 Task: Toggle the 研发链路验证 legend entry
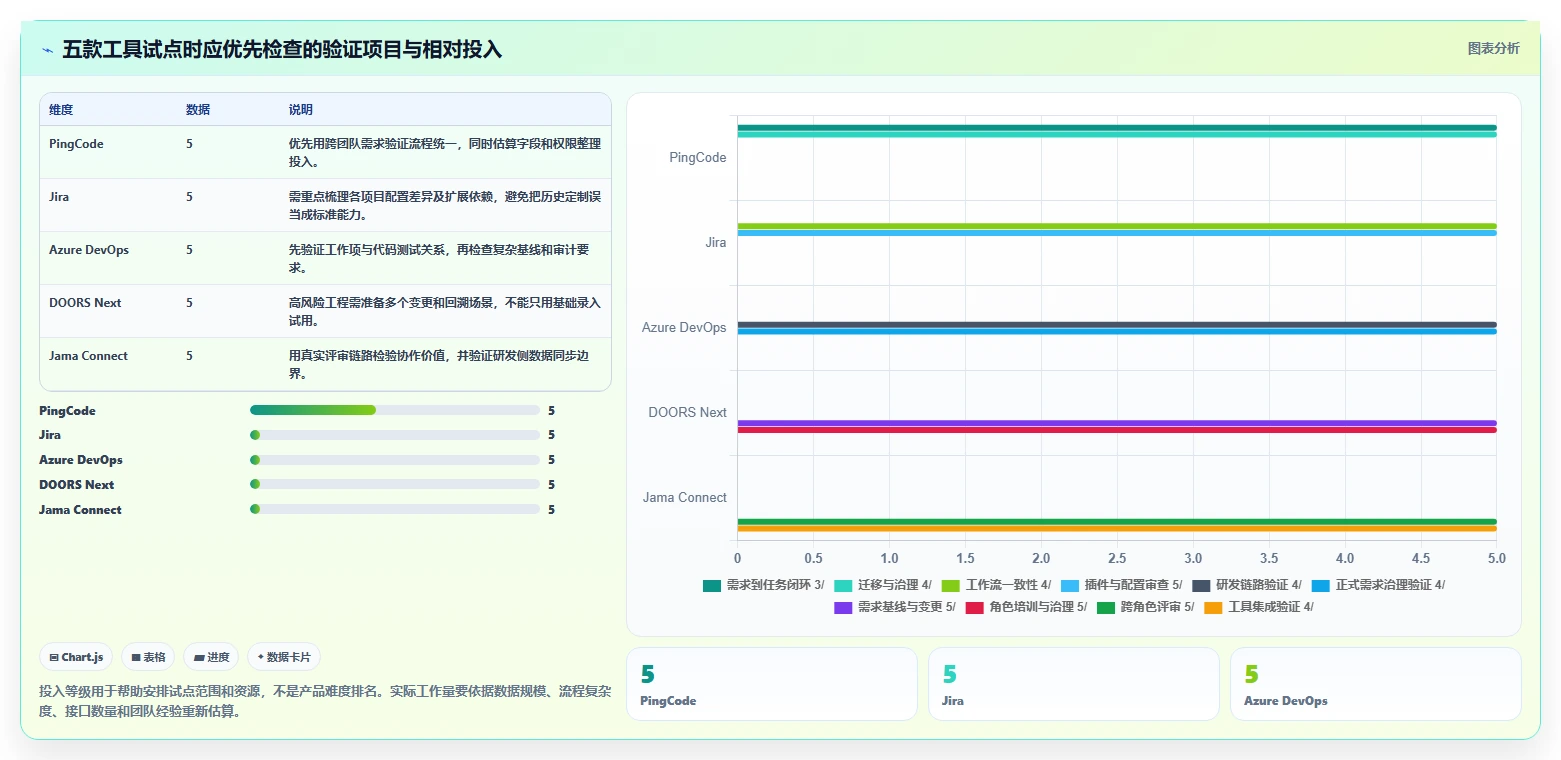1247,585
